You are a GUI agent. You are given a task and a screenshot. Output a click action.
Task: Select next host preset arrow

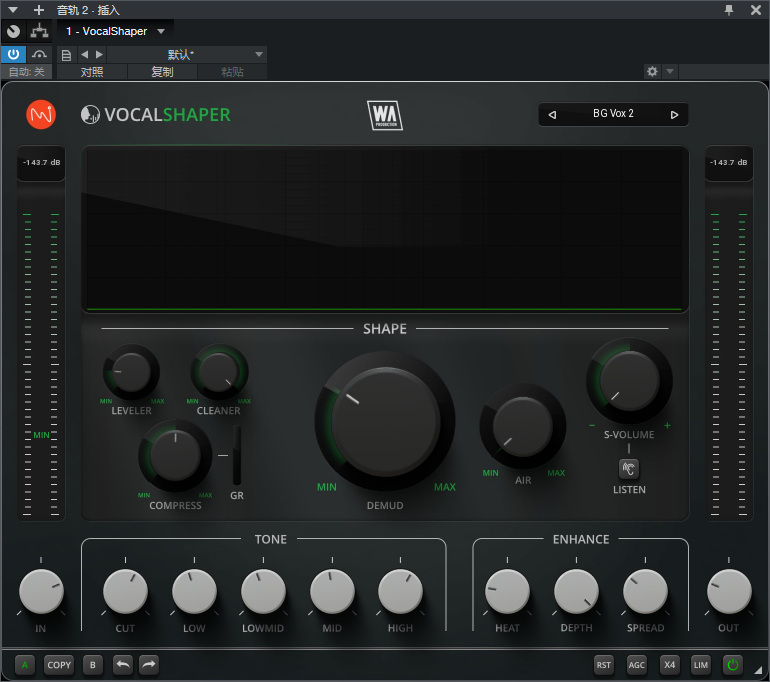[99, 55]
